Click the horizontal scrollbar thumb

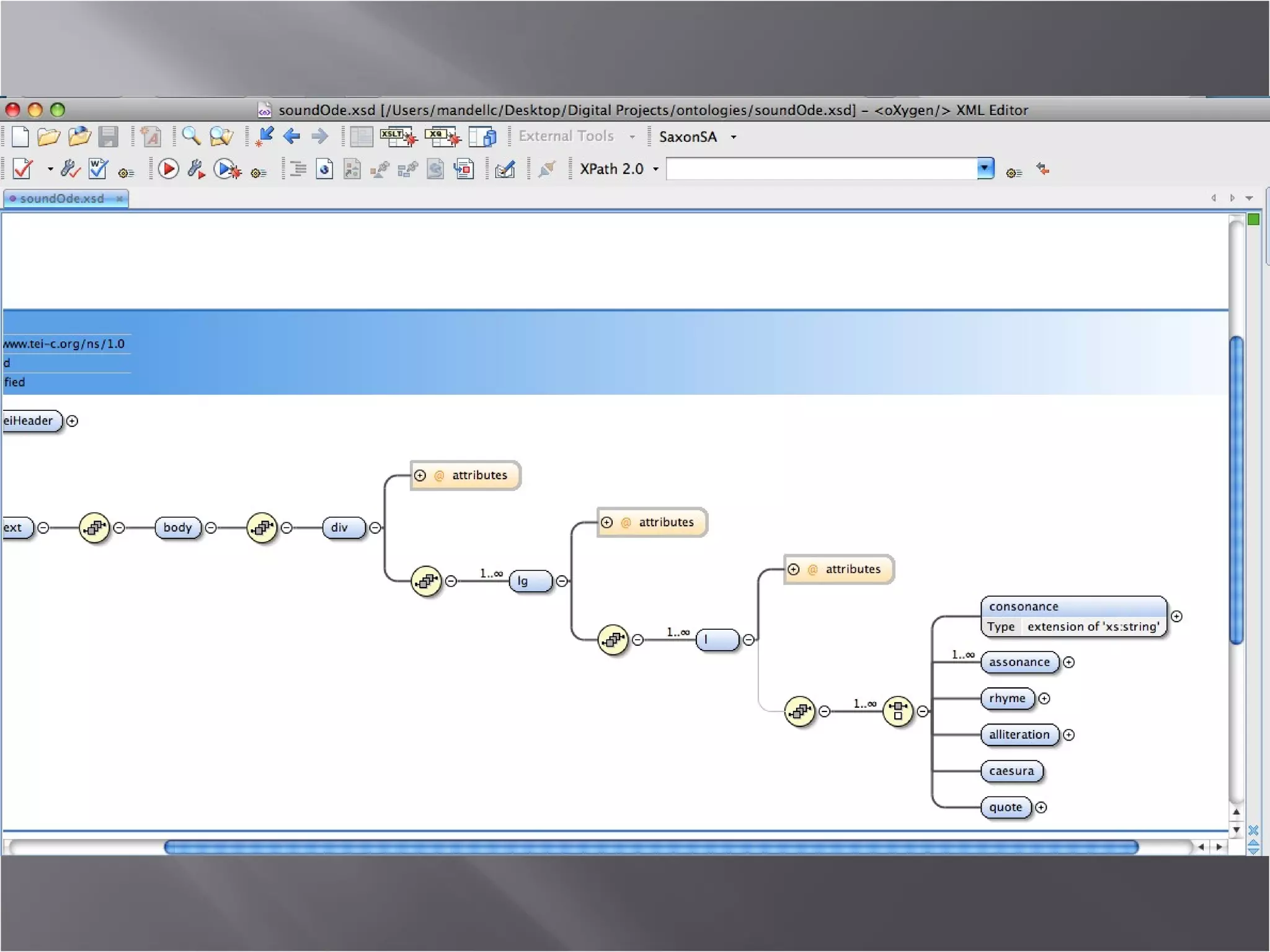[651, 847]
